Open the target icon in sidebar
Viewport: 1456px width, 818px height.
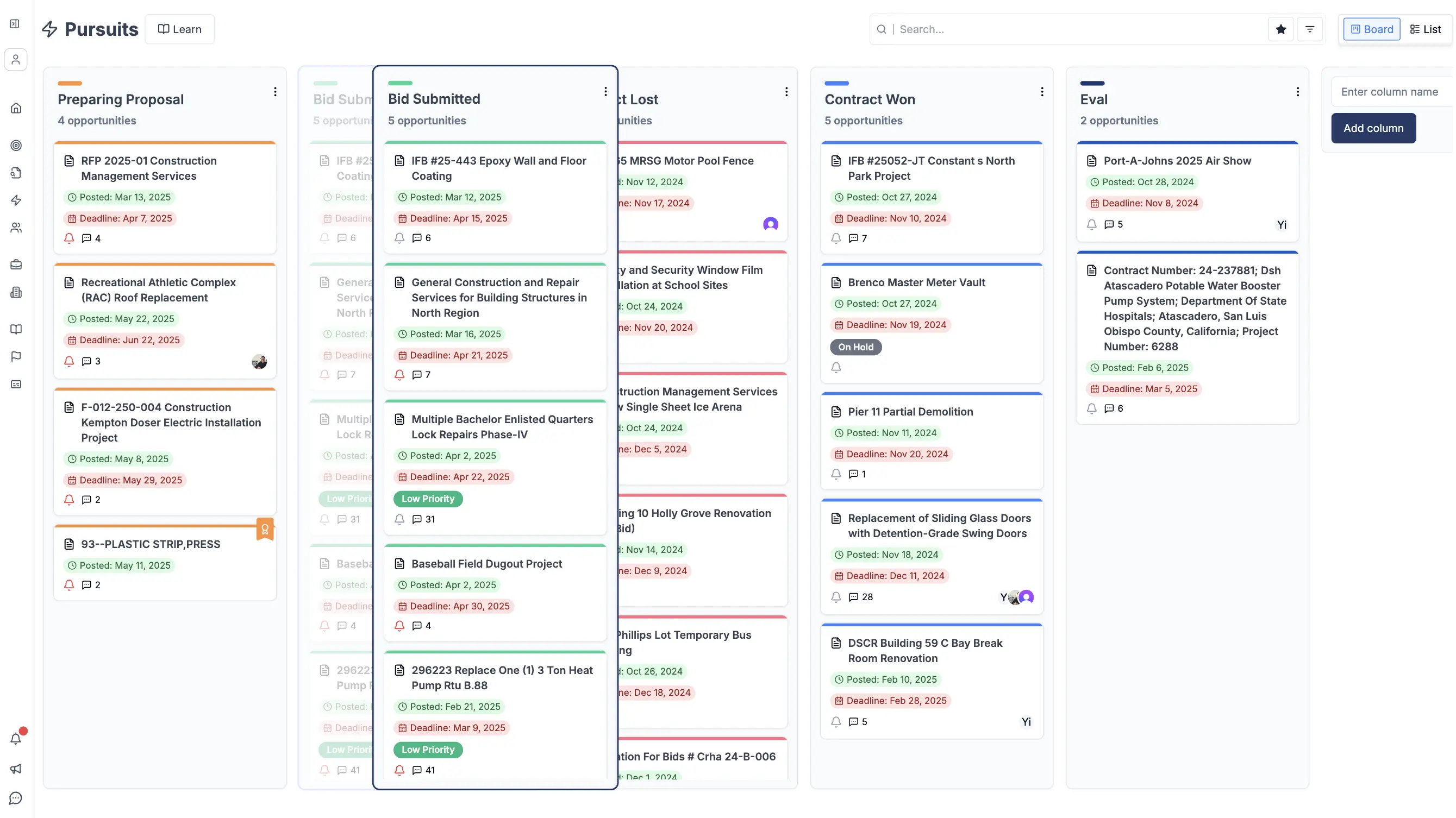(x=16, y=145)
